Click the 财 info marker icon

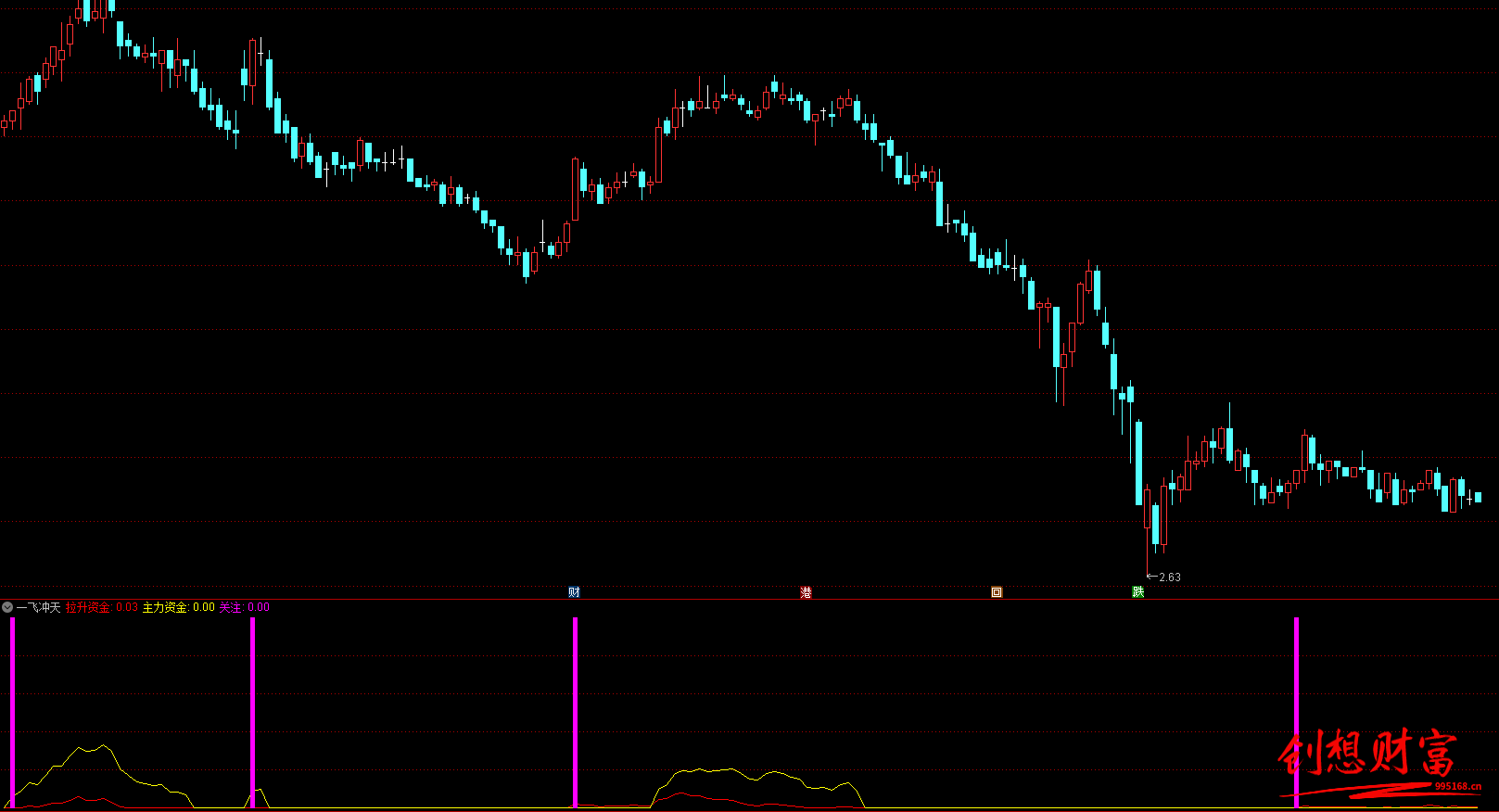[574, 592]
